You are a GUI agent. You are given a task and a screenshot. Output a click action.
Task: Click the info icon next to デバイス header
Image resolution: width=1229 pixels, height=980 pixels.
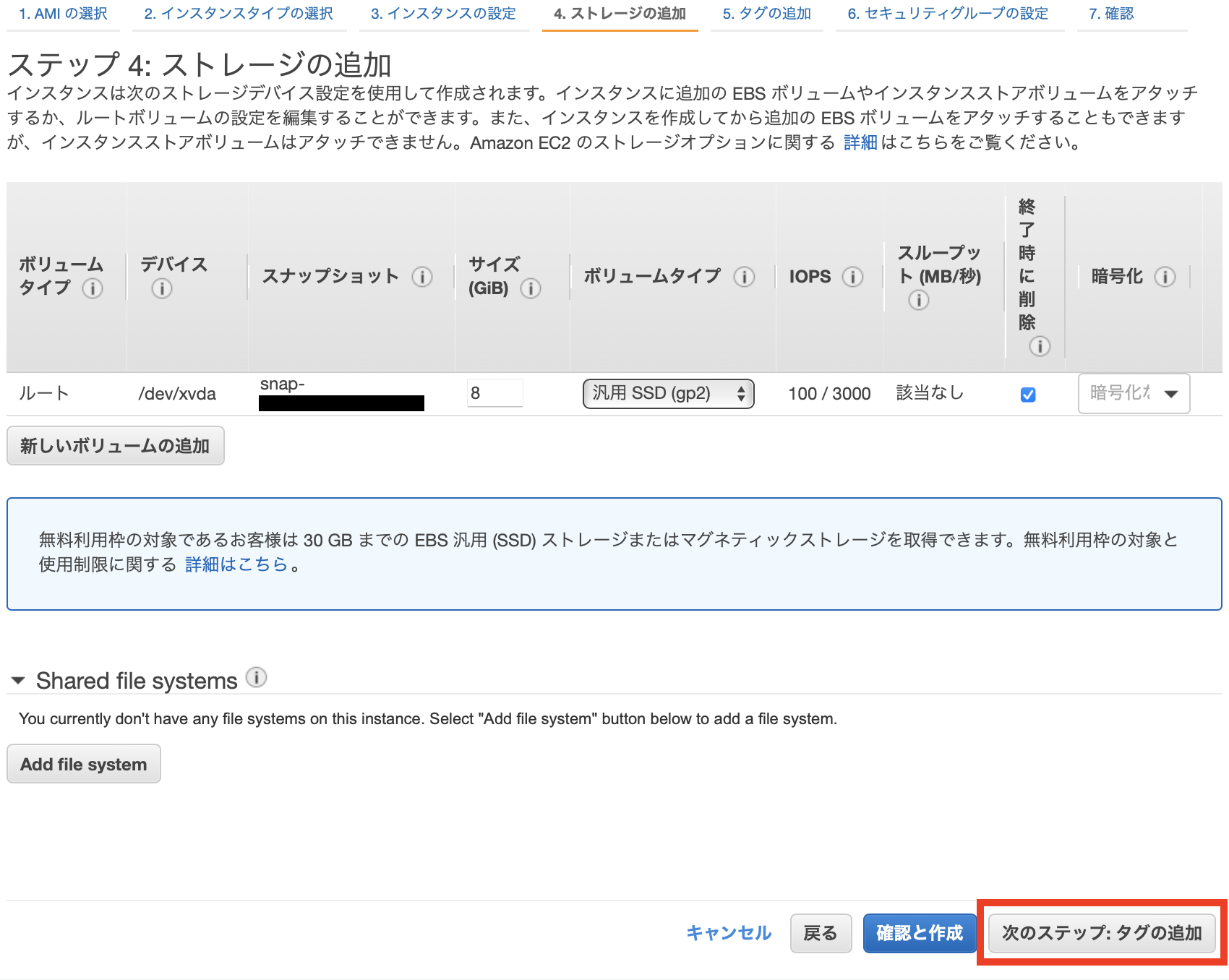pyautogui.click(x=160, y=288)
